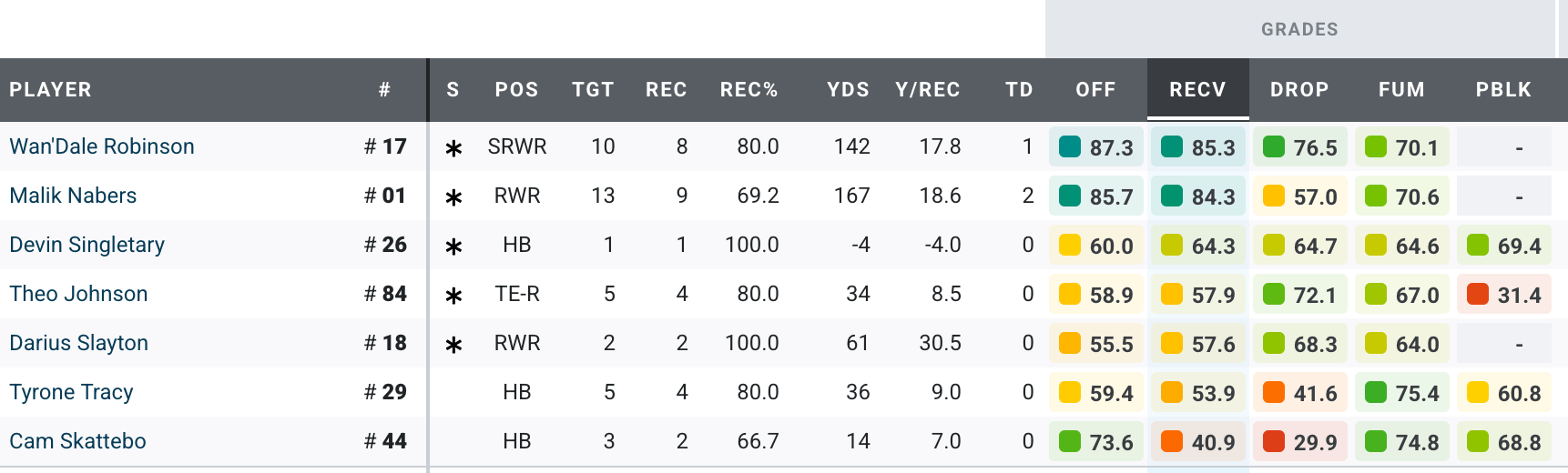
Task: Click the starter asterisk in Wan'Dale Robinson's row
Action: tap(453, 148)
